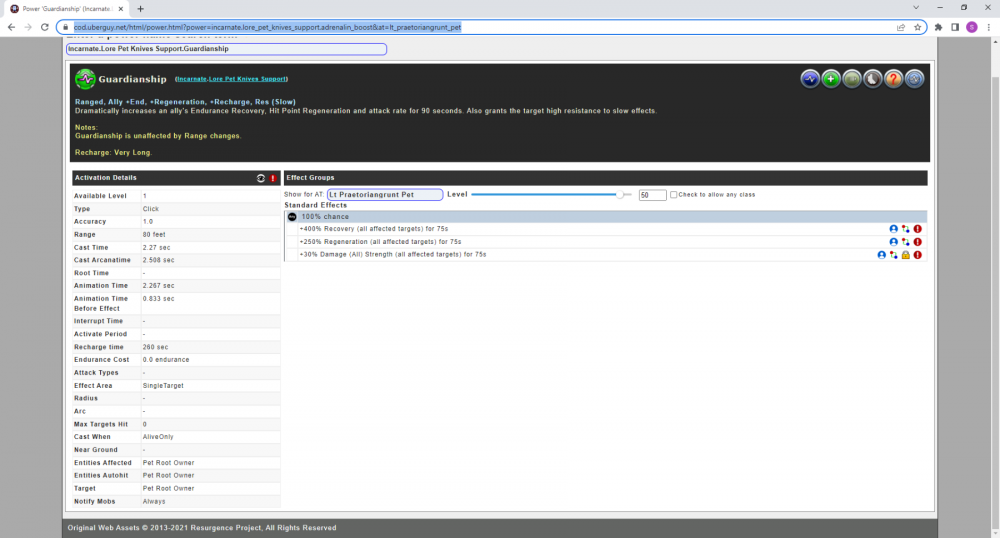Screen dimensions: 1000x538
Task: Click red alert icon on Recovery effect row
Action: point(917,229)
